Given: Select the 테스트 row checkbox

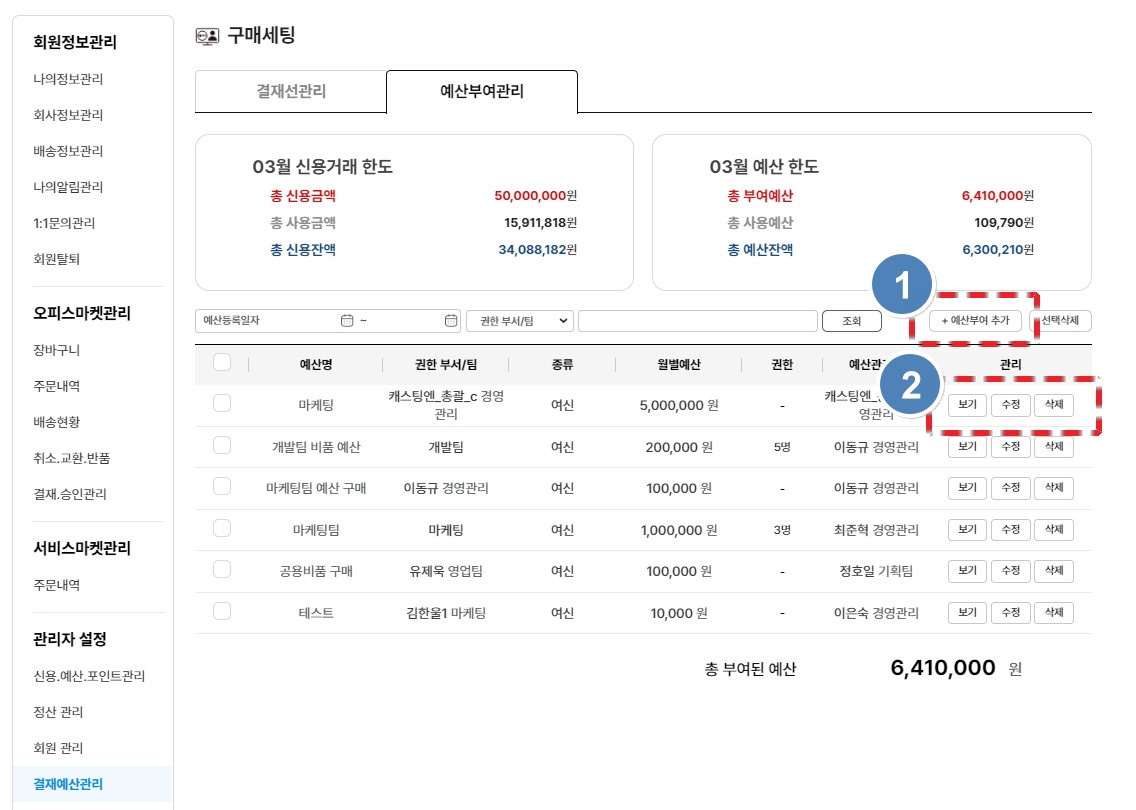Looking at the screenshot, I should tap(222, 611).
